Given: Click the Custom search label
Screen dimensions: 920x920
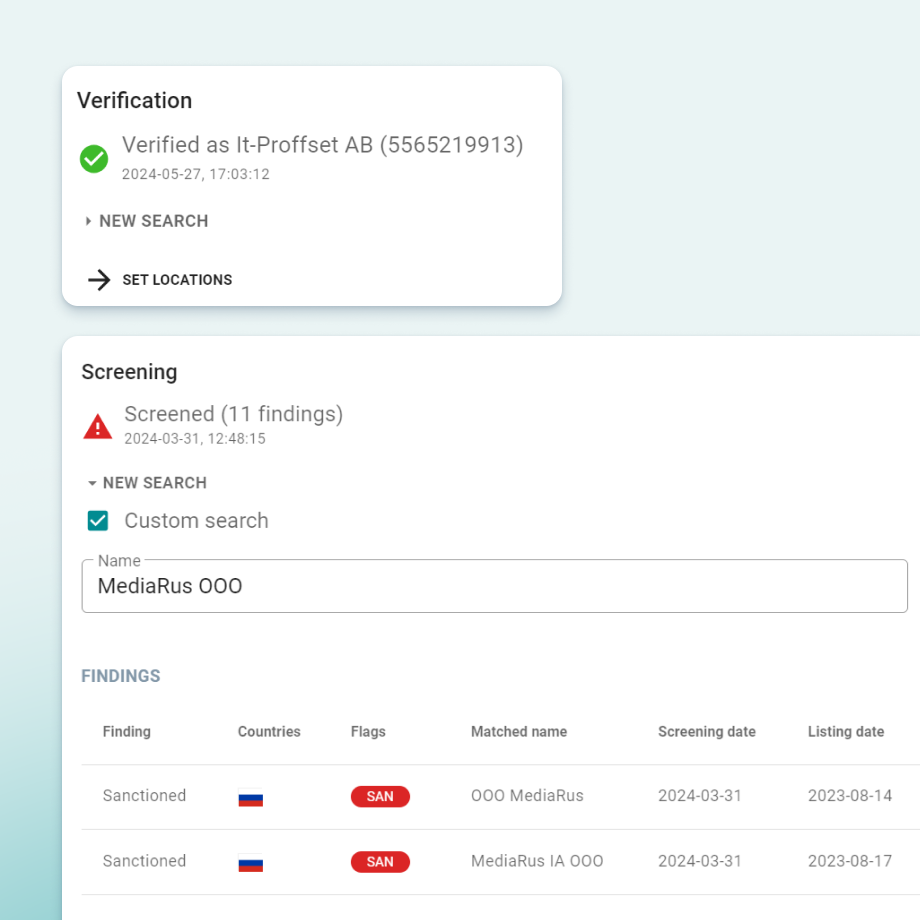Looking at the screenshot, I should click(196, 521).
